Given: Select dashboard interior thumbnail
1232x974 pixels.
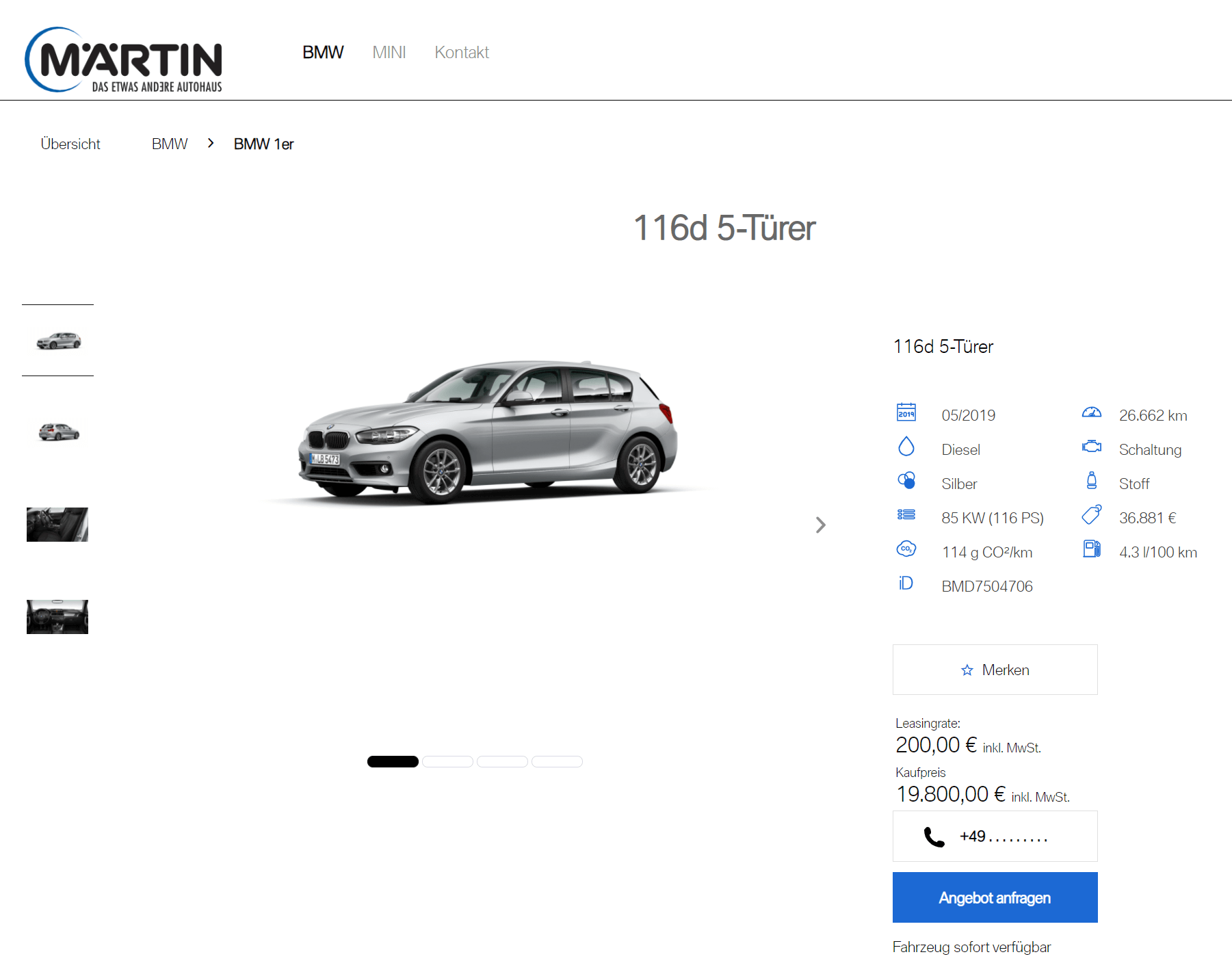Looking at the screenshot, I should click(x=57, y=617).
